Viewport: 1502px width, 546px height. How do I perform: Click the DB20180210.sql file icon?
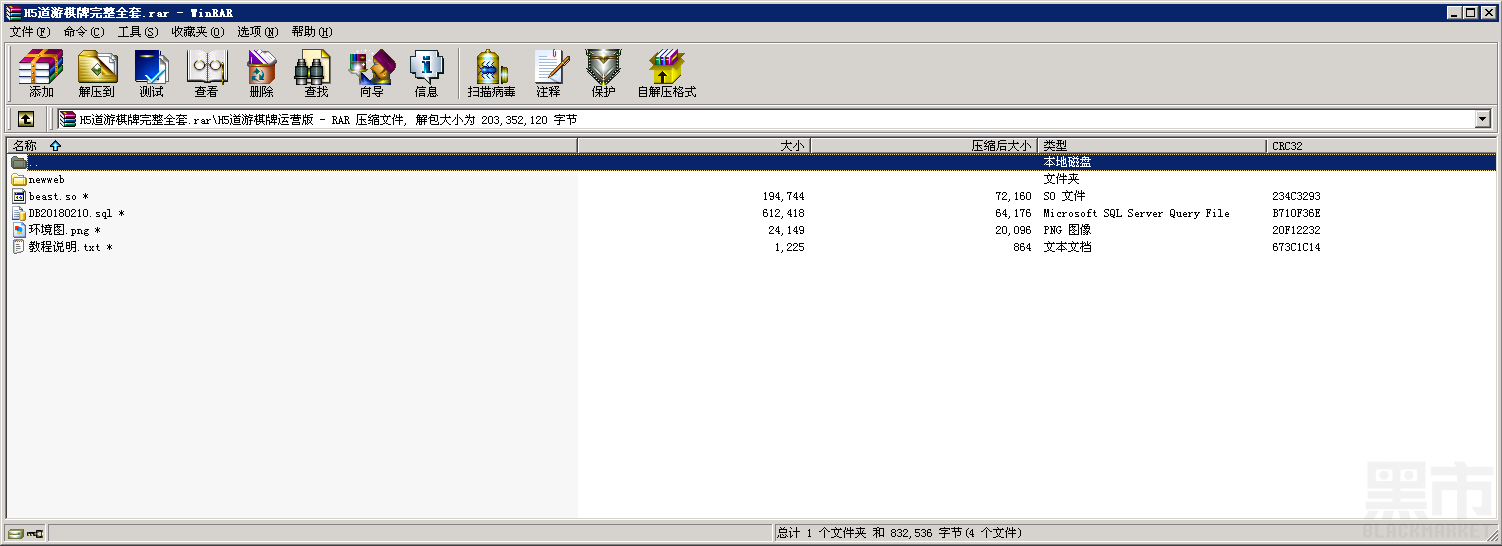tap(19, 214)
